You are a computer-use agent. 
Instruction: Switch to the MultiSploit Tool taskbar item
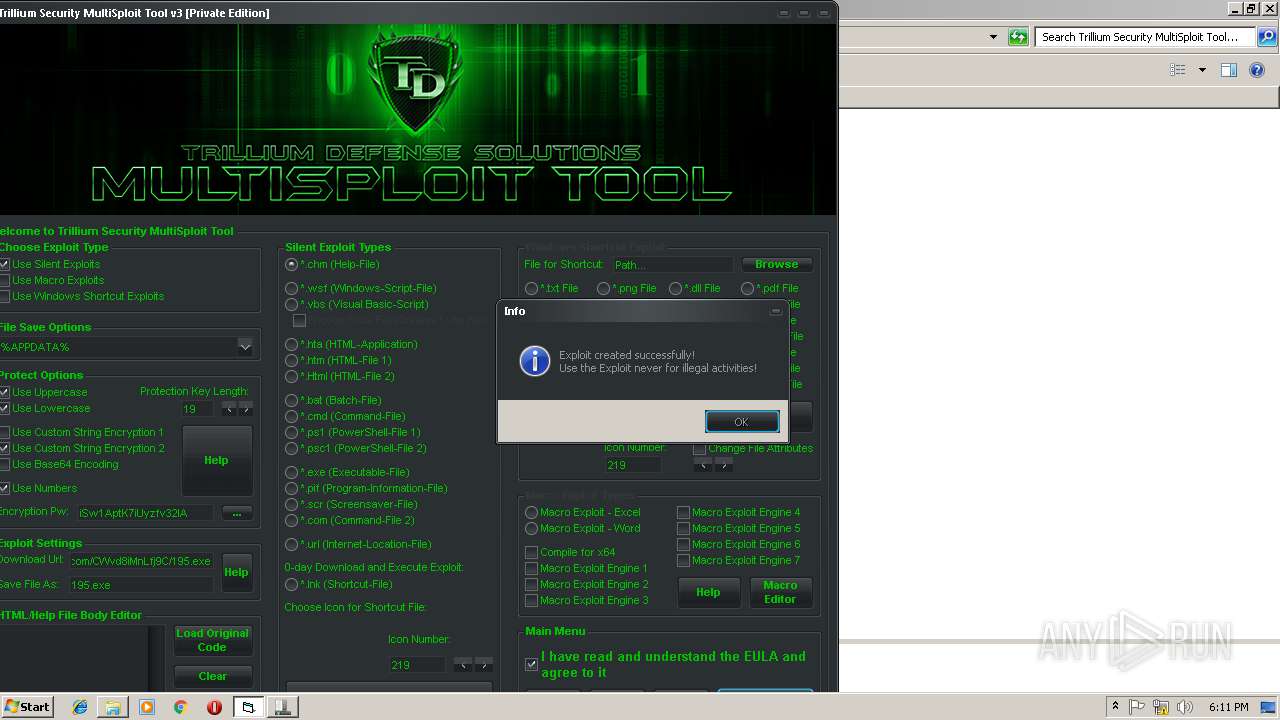248,707
